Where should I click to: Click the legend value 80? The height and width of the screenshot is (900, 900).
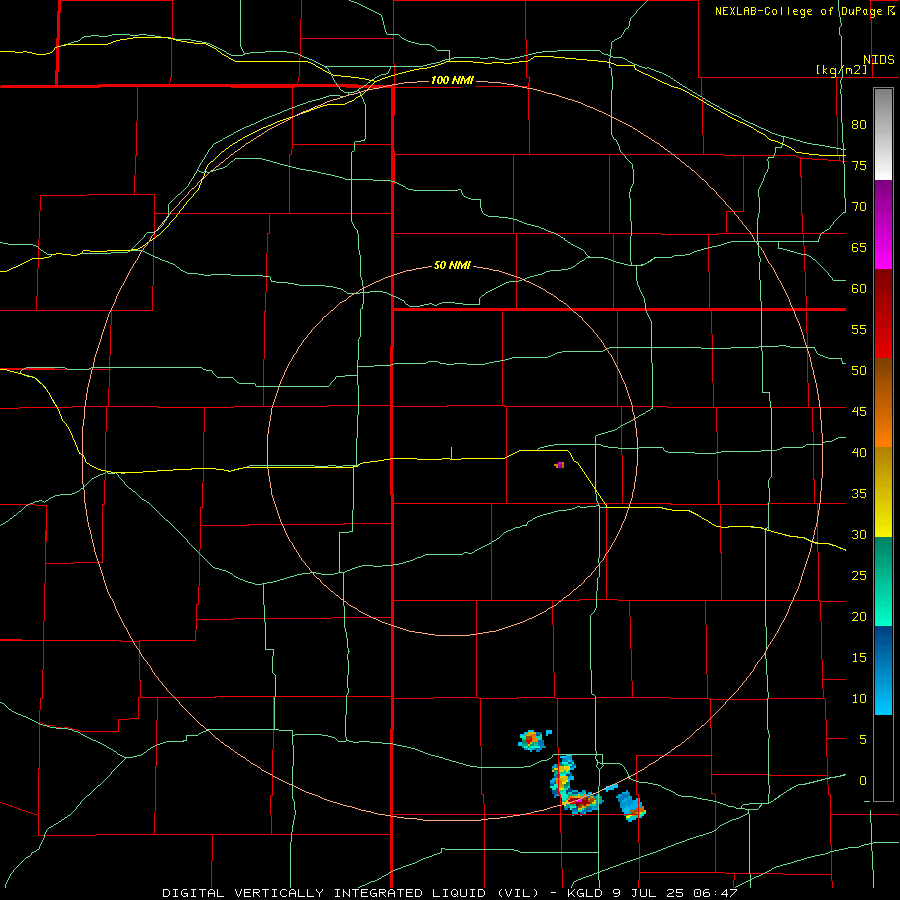(x=859, y=125)
